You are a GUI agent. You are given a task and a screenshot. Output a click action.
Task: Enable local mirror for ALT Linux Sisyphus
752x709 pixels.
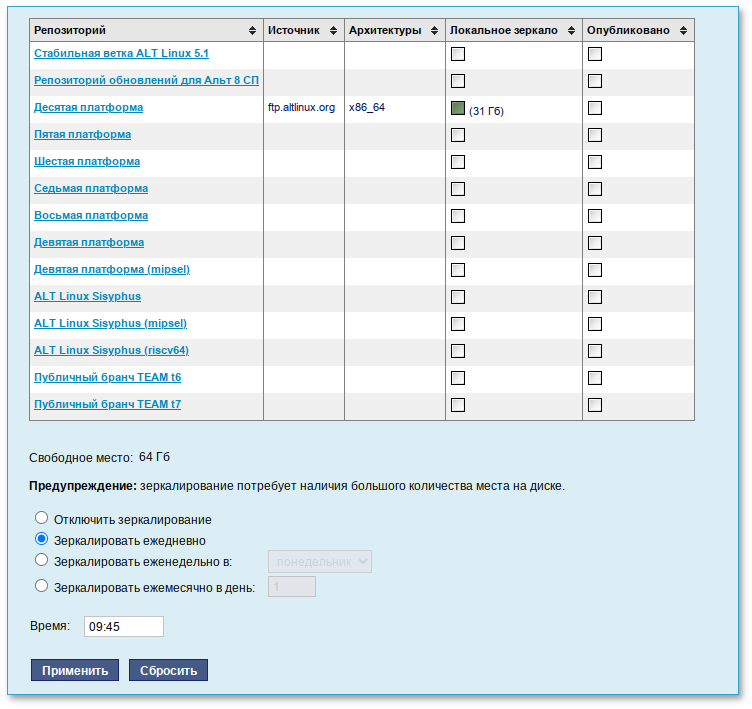[x=458, y=297]
